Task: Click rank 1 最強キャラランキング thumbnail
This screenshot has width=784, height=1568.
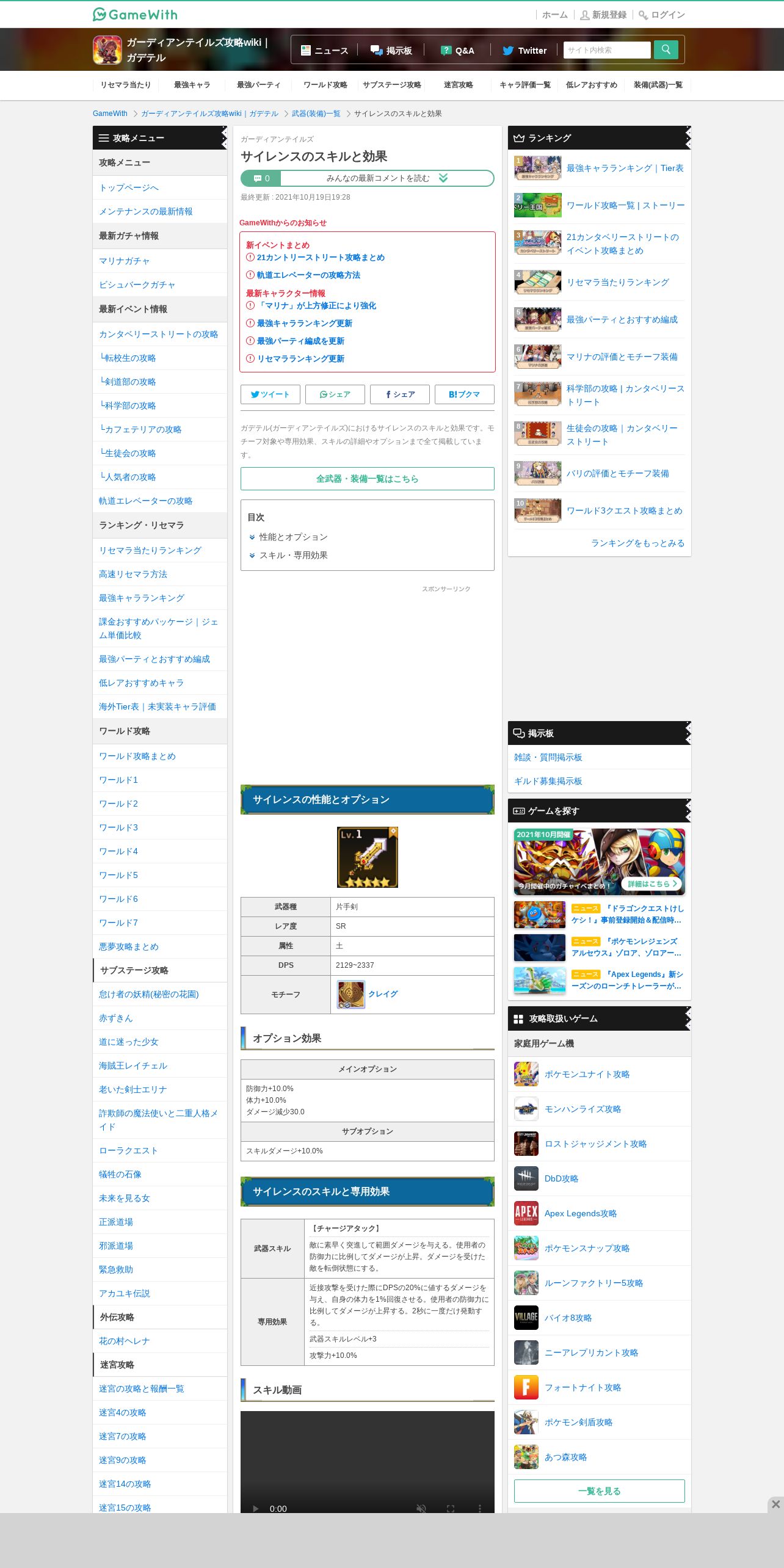Action: (x=538, y=168)
